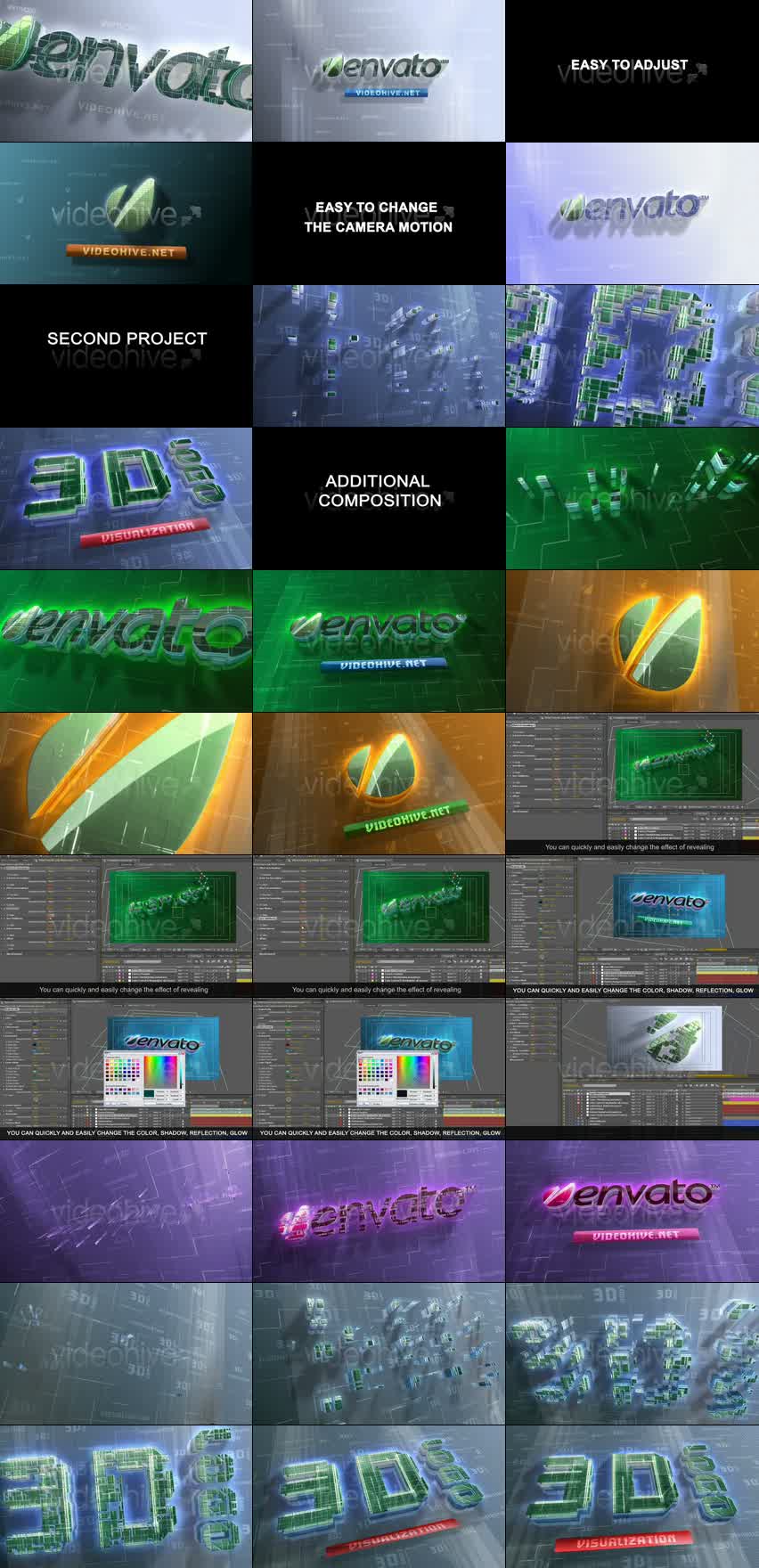Open the orange extreme close-up leaf frame
This screenshot has width=759, height=1568.
126,784
